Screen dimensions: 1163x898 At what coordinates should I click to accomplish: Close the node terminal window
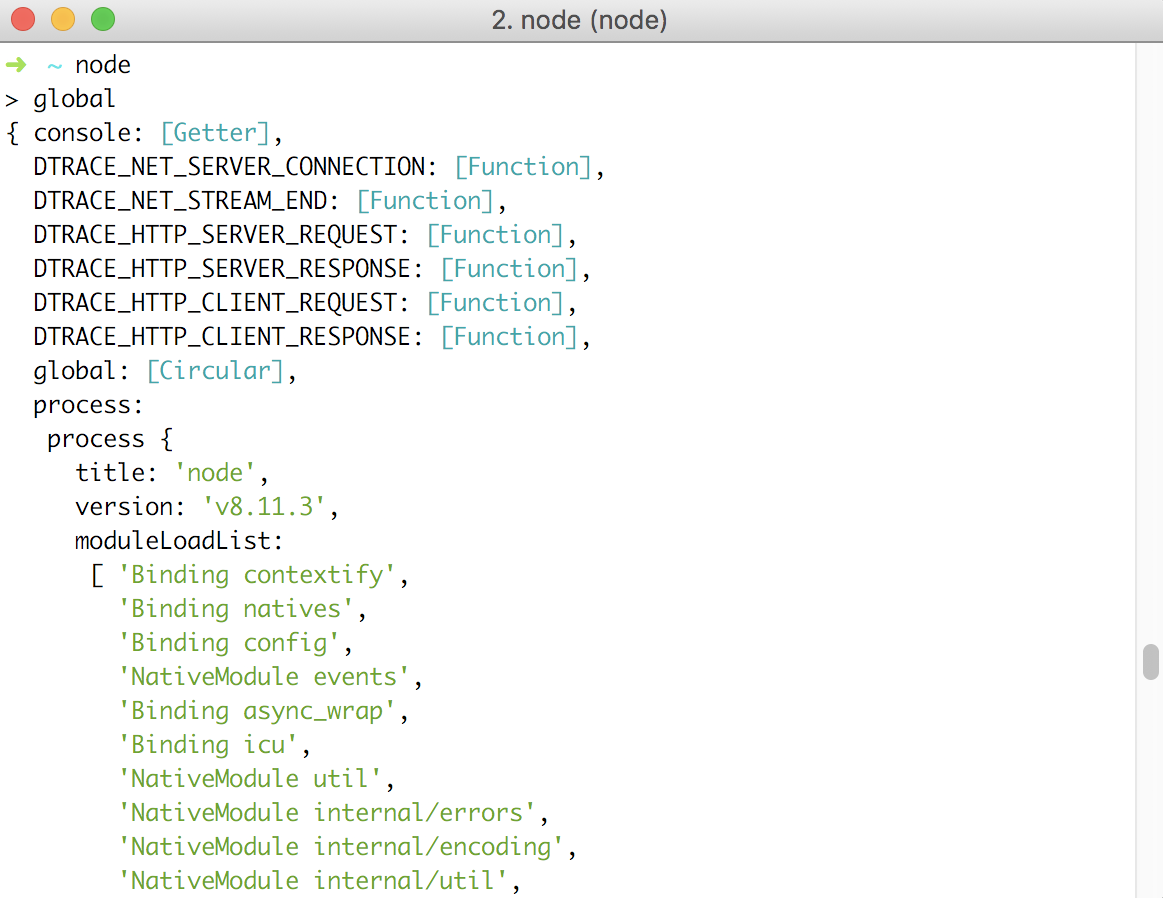[22, 19]
